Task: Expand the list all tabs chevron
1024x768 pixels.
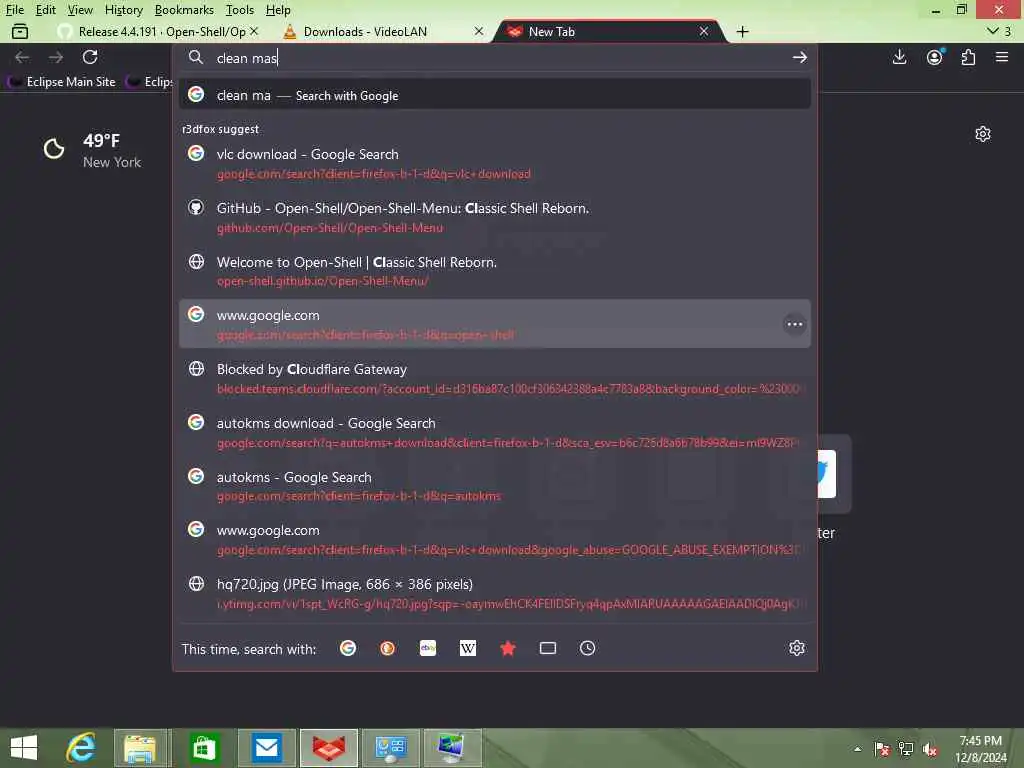Action: [993, 31]
